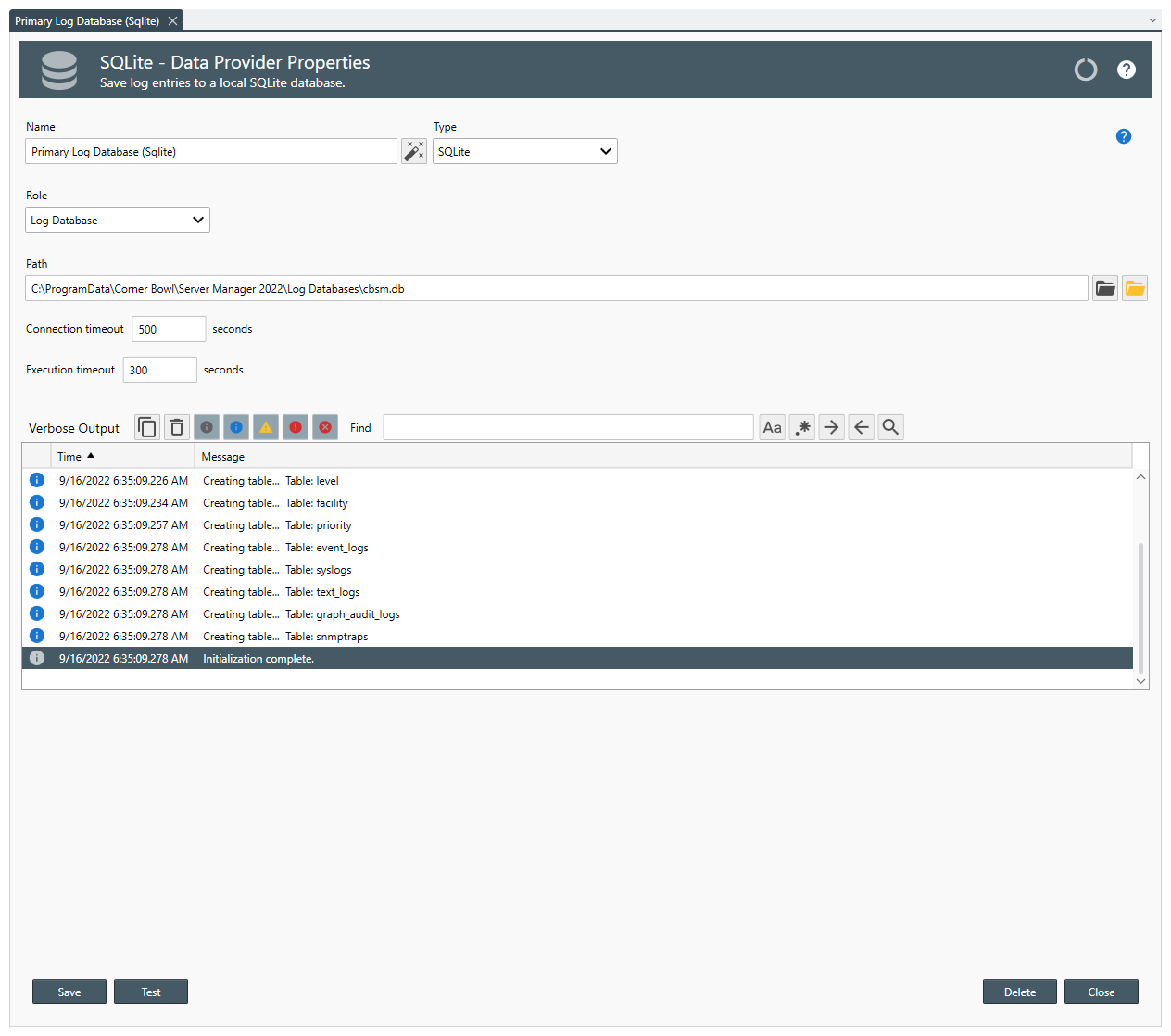Click the magic wand icon beside Name
Screen dimensions: 1171x1036
pyautogui.click(x=414, y=151)
